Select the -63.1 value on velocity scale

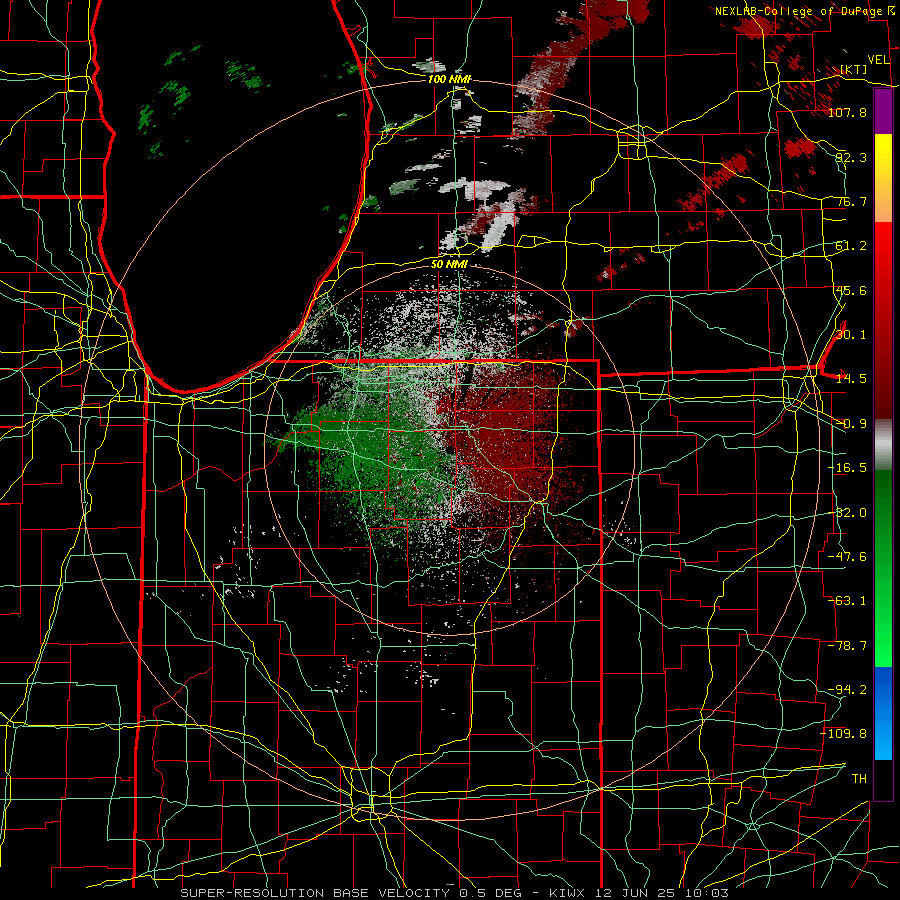tap(847, 601)
